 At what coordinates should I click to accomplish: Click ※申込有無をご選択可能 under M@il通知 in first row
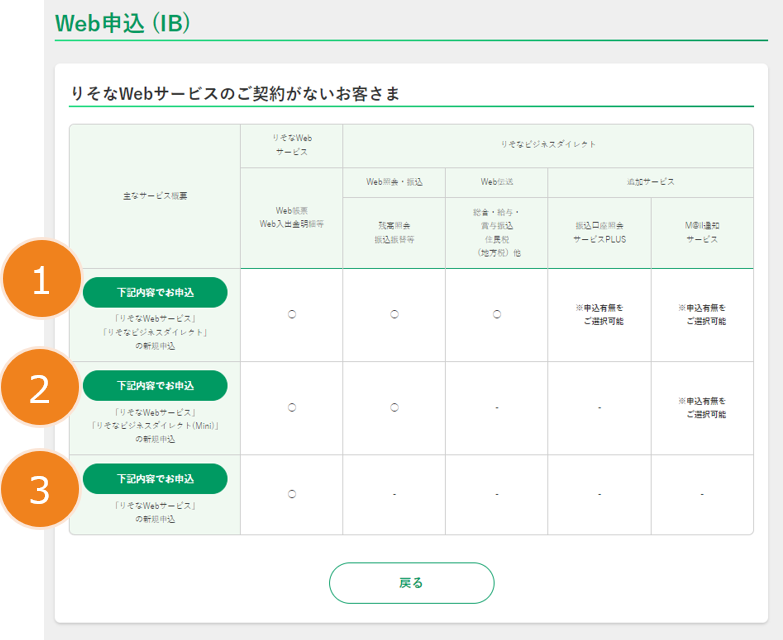coord(702,315)
